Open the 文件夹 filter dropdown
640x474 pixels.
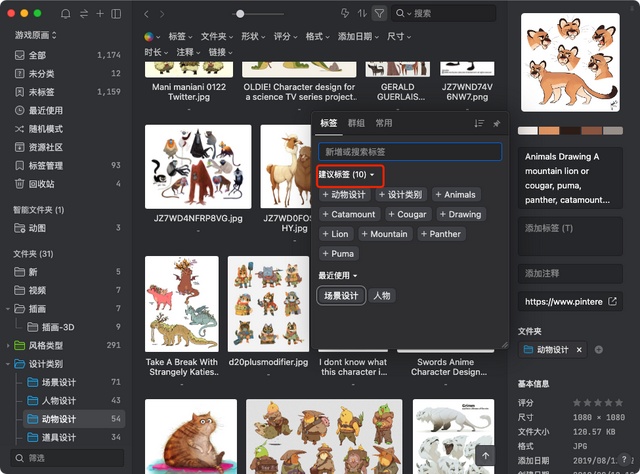[x=217, y=37]
